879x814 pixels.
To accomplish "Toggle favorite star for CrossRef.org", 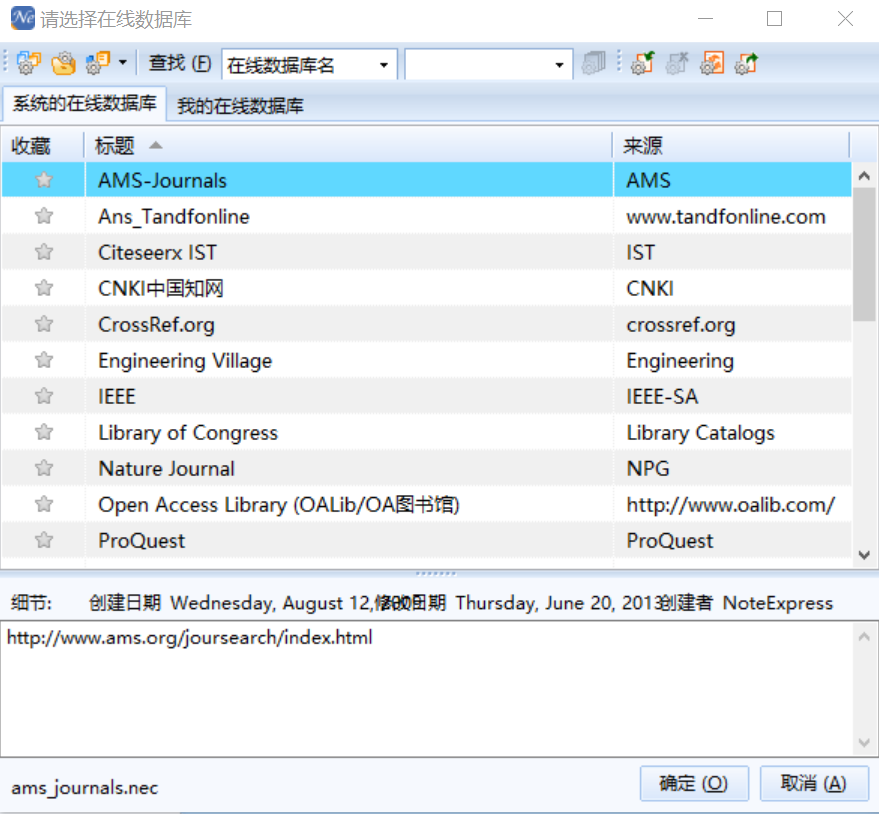I will (x=44, y=324).
